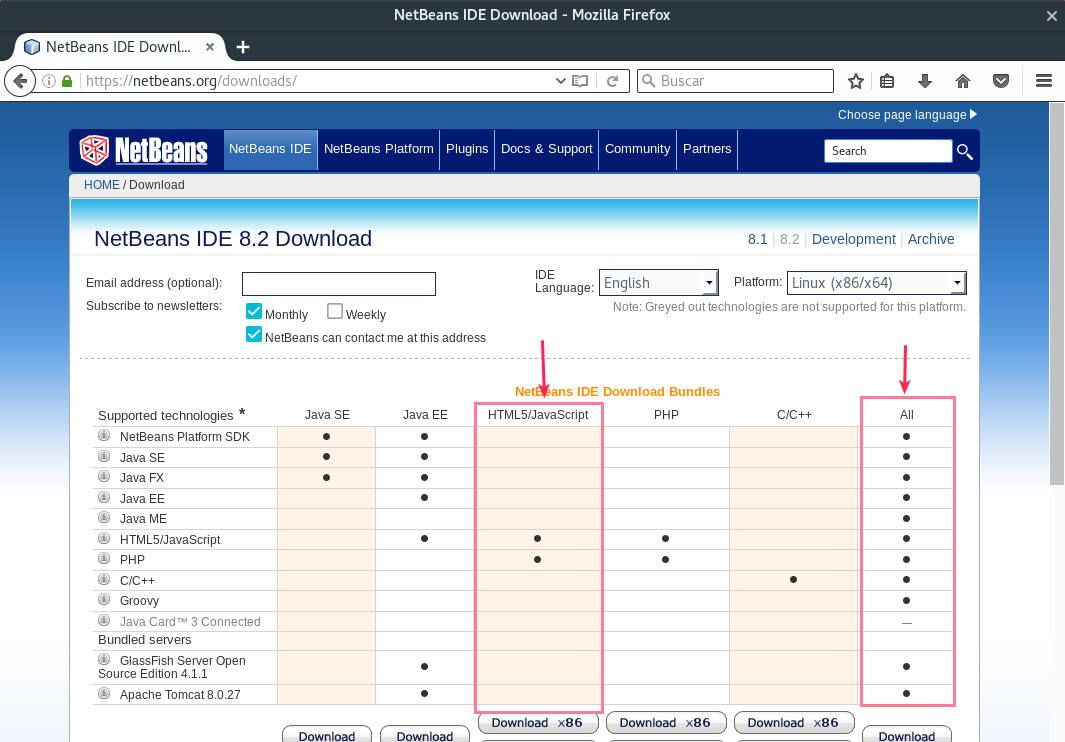Click Download x86 under HTML5/JavaScript
Viewport: 1065px width, 742px height.
click(x=539, y=723)
